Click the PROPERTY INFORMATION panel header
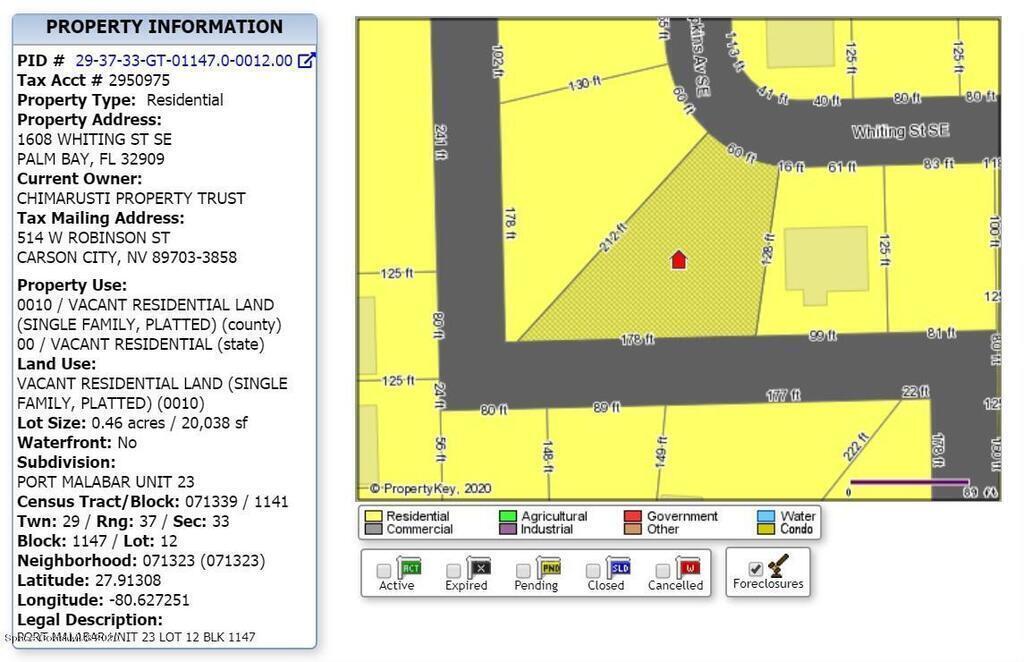Viewport: 1024px width, 662px height. (x=164, y=28)
